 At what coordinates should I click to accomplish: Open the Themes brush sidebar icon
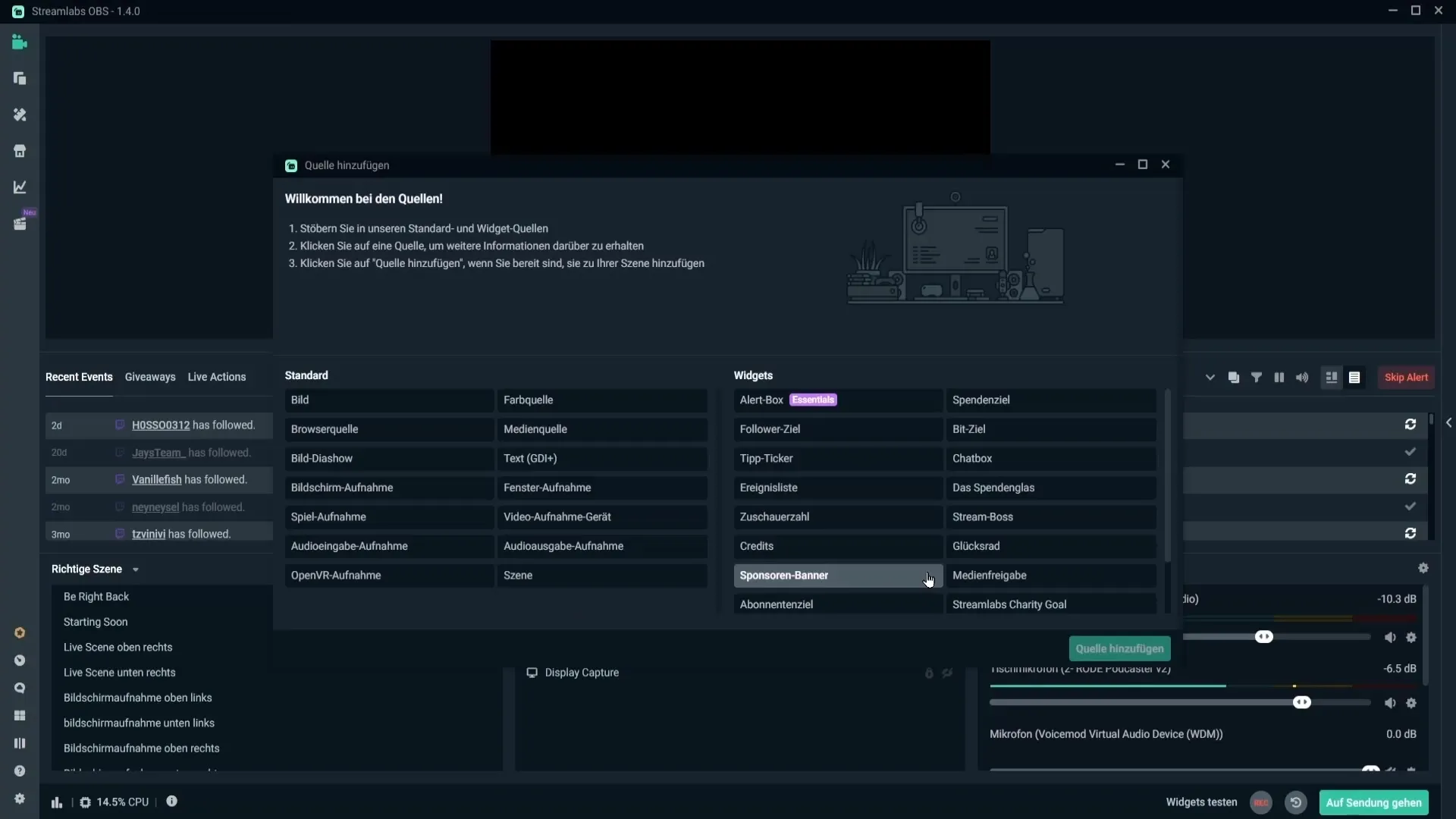[20, 115]
